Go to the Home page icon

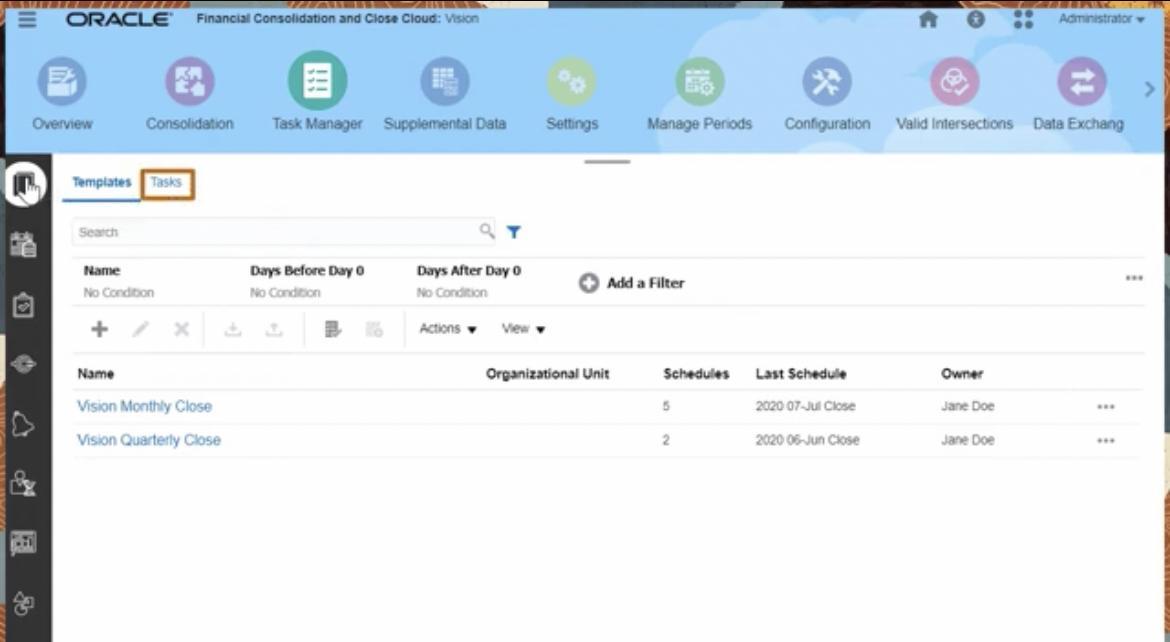pos(928,19)
